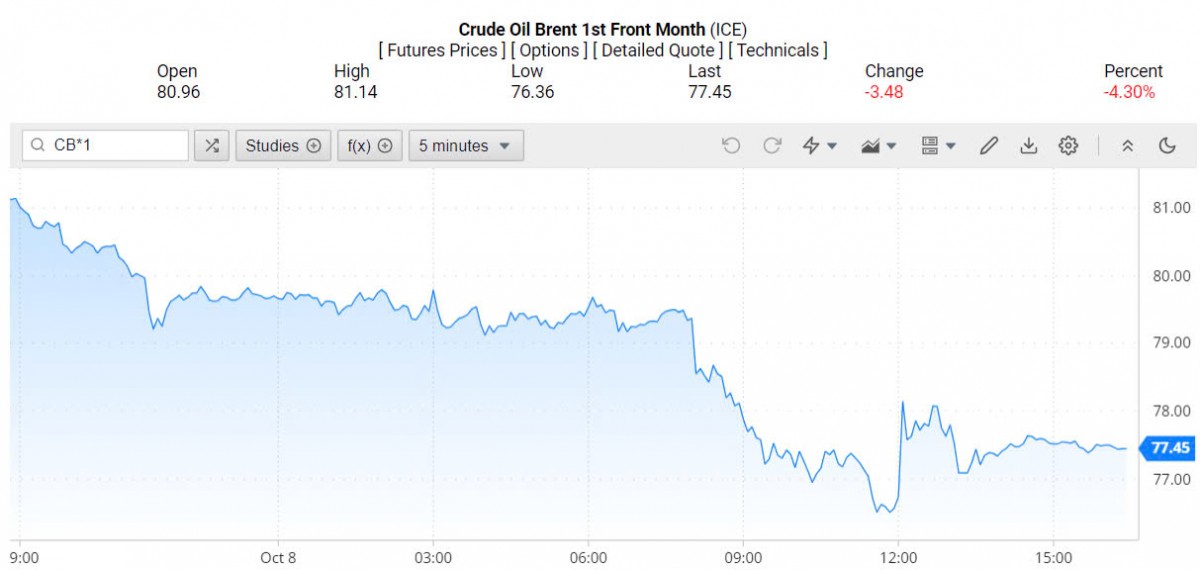Open the lightning events dropdown
Screen dimensions: 1200x570
tap(821, 146)
